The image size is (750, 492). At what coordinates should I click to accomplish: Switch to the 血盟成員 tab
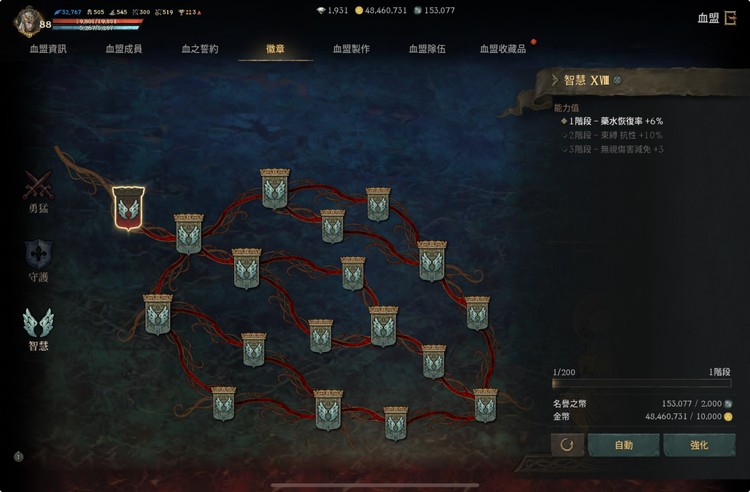tap(124, 49)
